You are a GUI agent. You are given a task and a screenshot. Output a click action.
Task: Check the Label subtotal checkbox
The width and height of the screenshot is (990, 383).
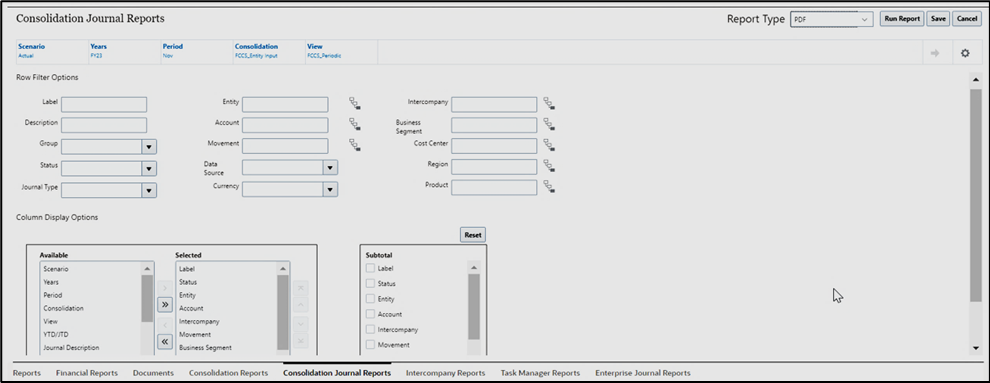(371, 268)
